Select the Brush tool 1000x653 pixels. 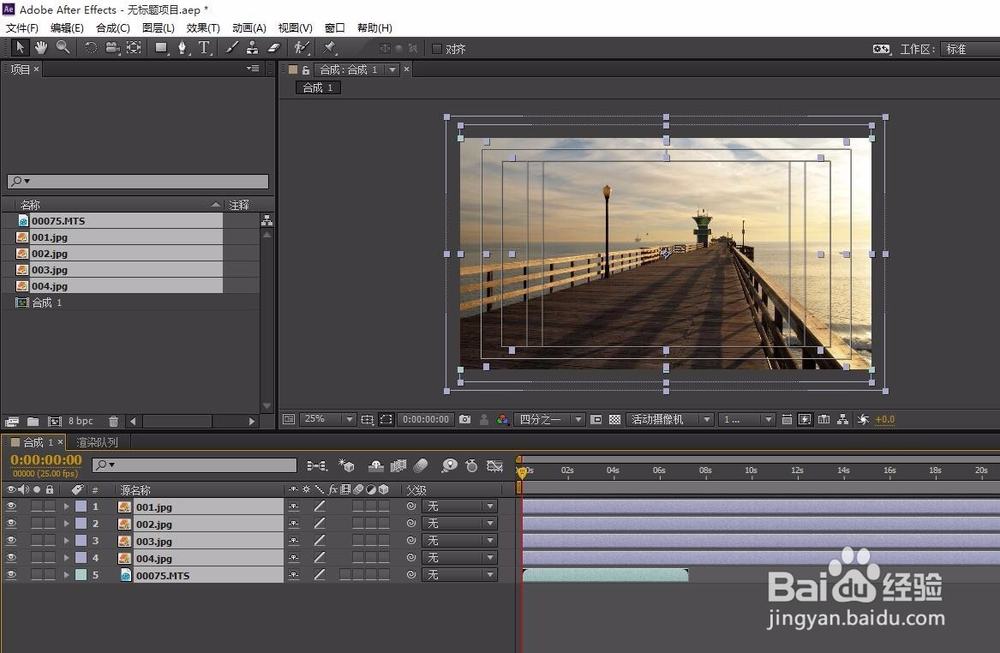[x=232, y=48]
